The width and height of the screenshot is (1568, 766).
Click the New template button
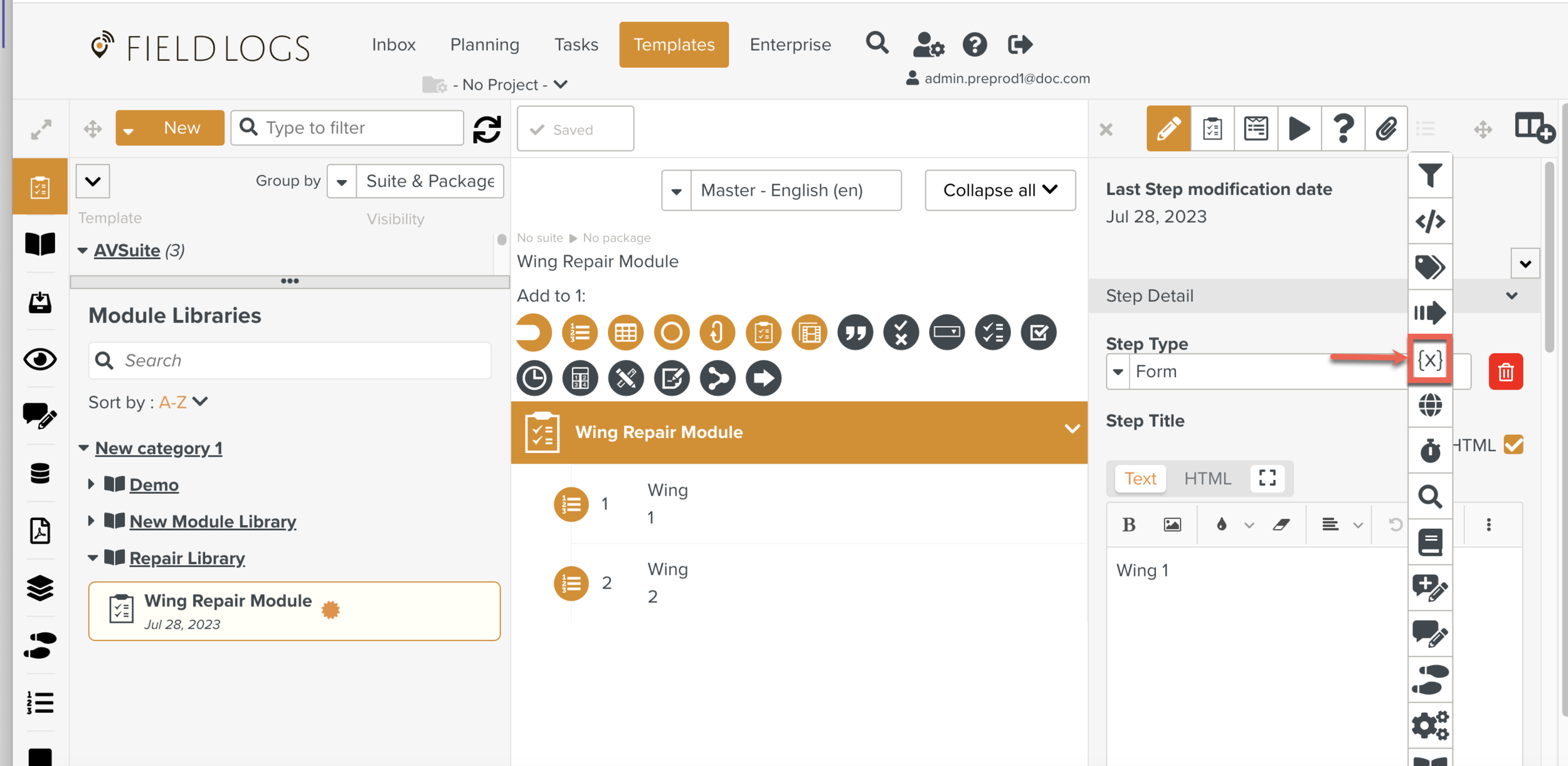[182, 128]
